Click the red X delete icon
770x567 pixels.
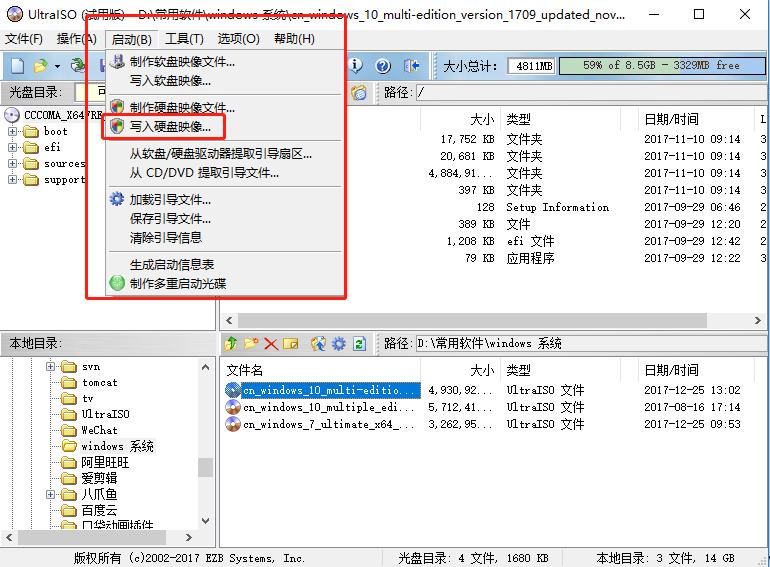click(271, 343)
